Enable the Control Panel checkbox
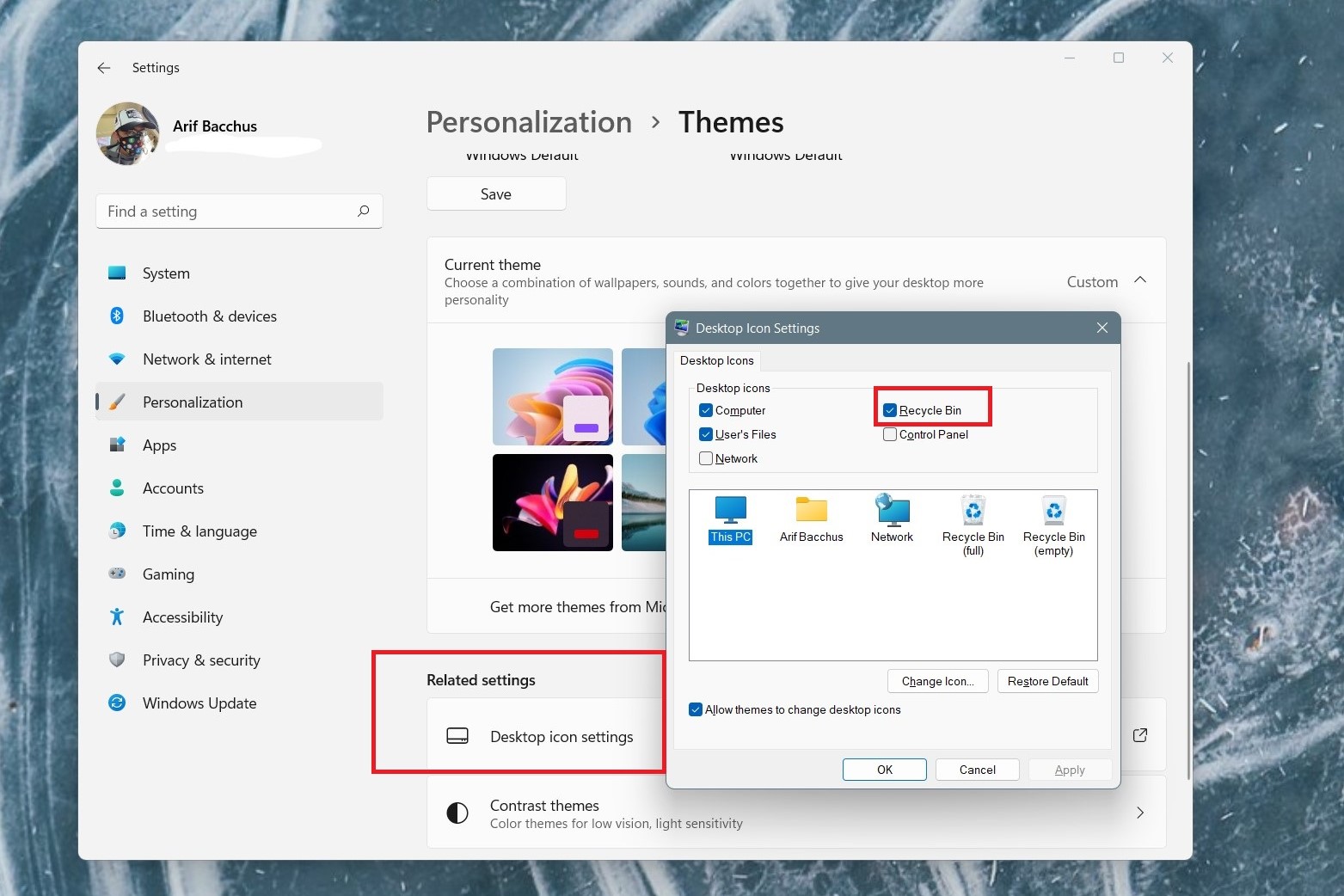 tap(890, 434)
